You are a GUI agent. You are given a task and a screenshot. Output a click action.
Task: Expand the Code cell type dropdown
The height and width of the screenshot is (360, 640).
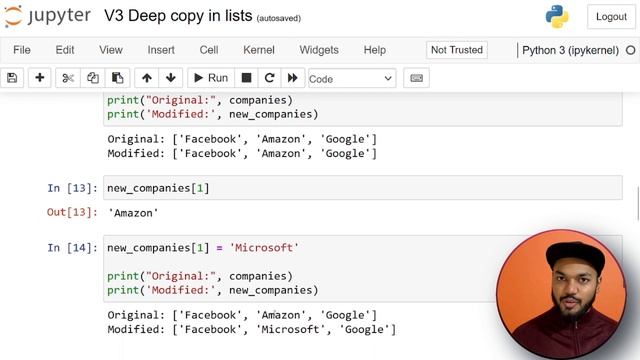click(352, 78)
